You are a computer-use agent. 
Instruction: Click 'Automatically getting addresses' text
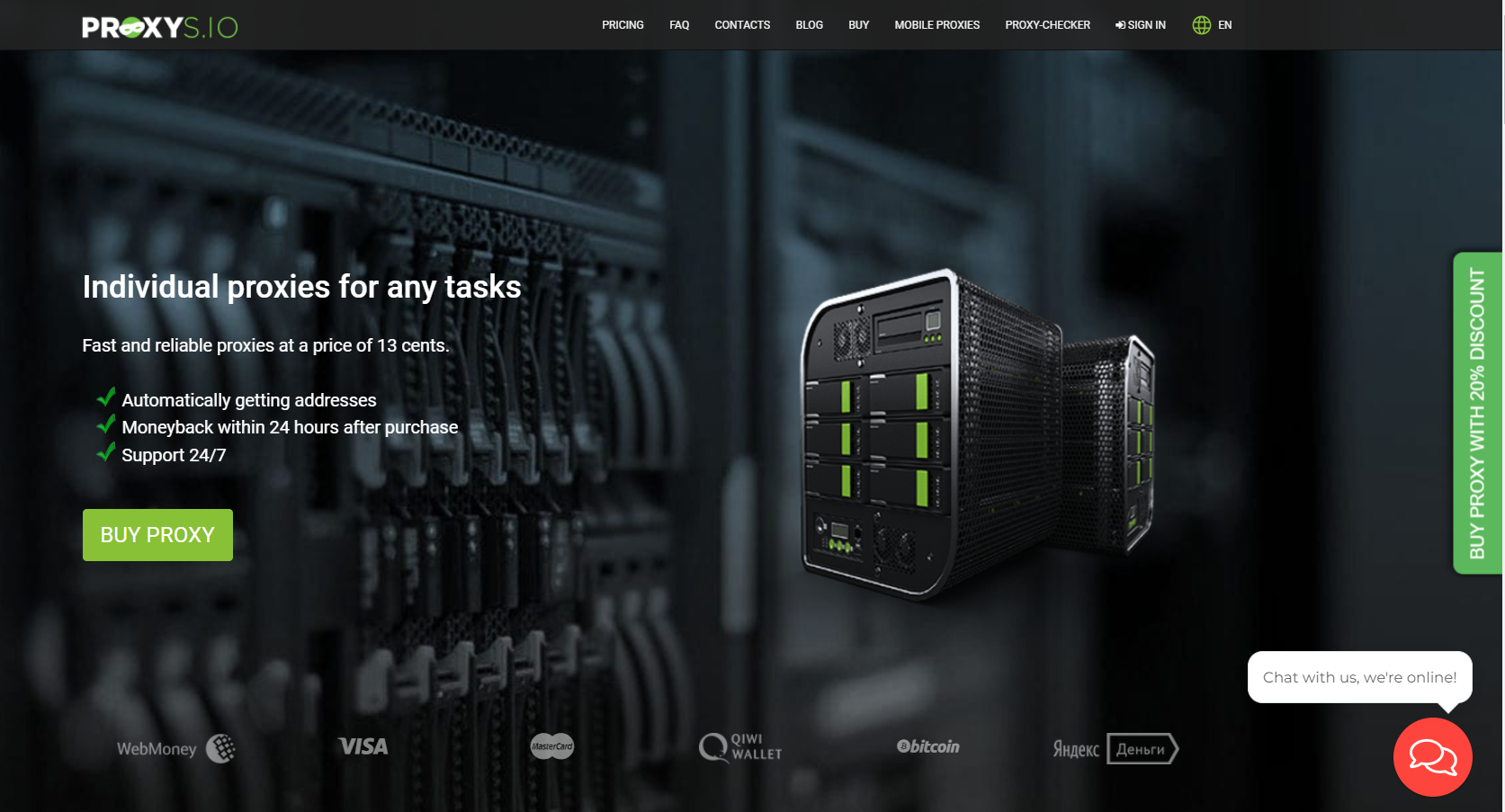pyautogui.click(x=249, y=400)
